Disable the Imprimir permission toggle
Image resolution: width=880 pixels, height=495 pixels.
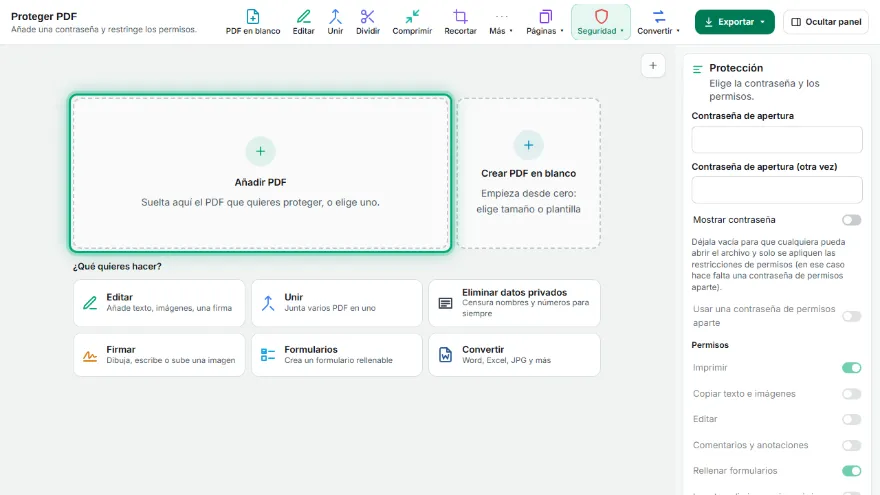[x=851, y=368]
